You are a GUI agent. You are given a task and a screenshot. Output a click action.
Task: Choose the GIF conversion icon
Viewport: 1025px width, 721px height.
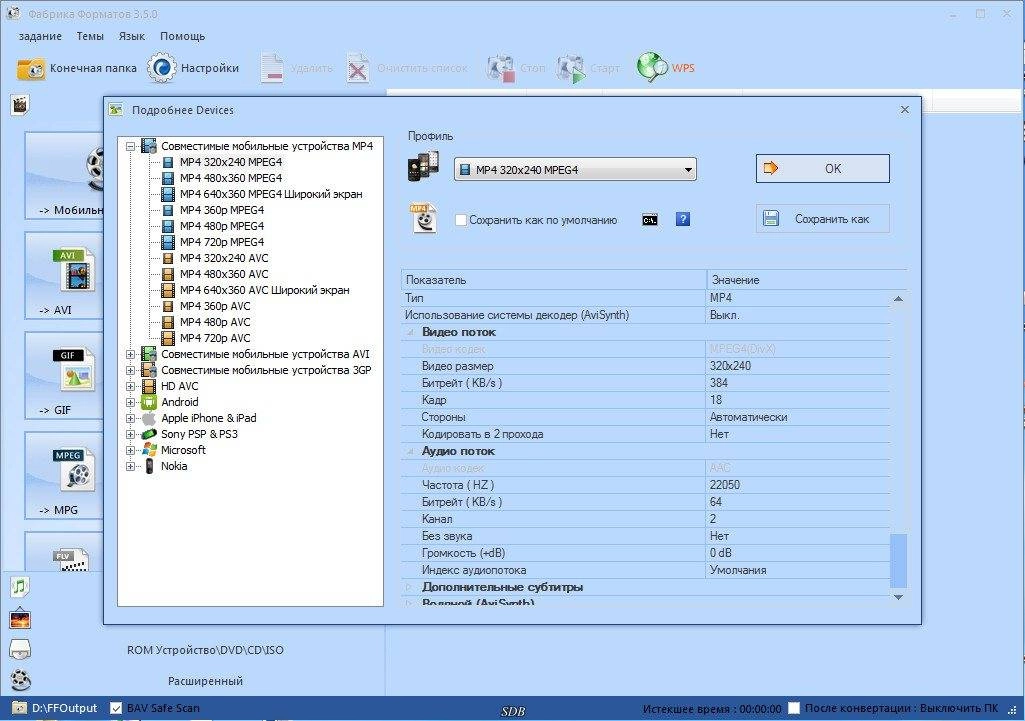click(x=77, y=369)
